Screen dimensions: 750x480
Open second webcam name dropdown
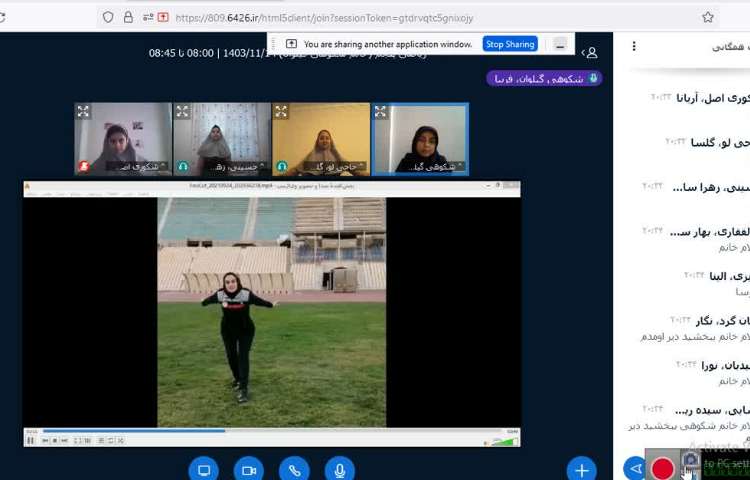(236, 167)
